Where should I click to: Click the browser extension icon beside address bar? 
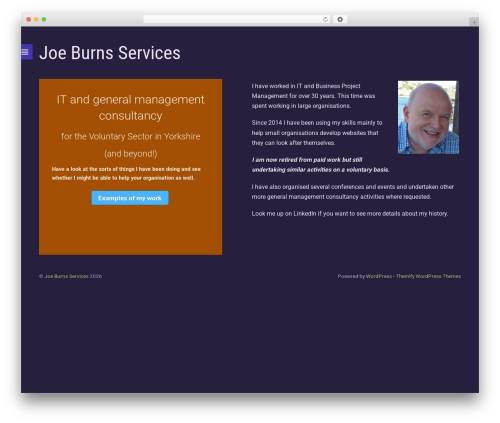tap(340, 20)
